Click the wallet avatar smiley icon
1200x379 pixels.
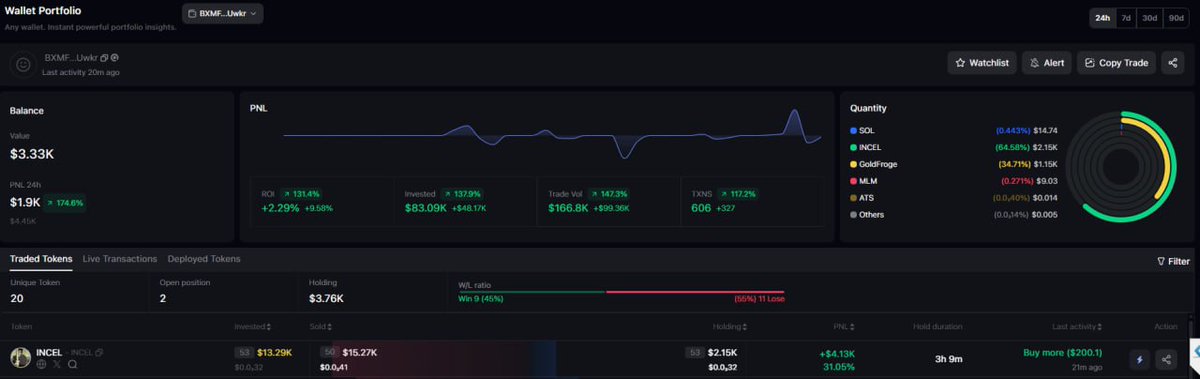tap(24, 65)
